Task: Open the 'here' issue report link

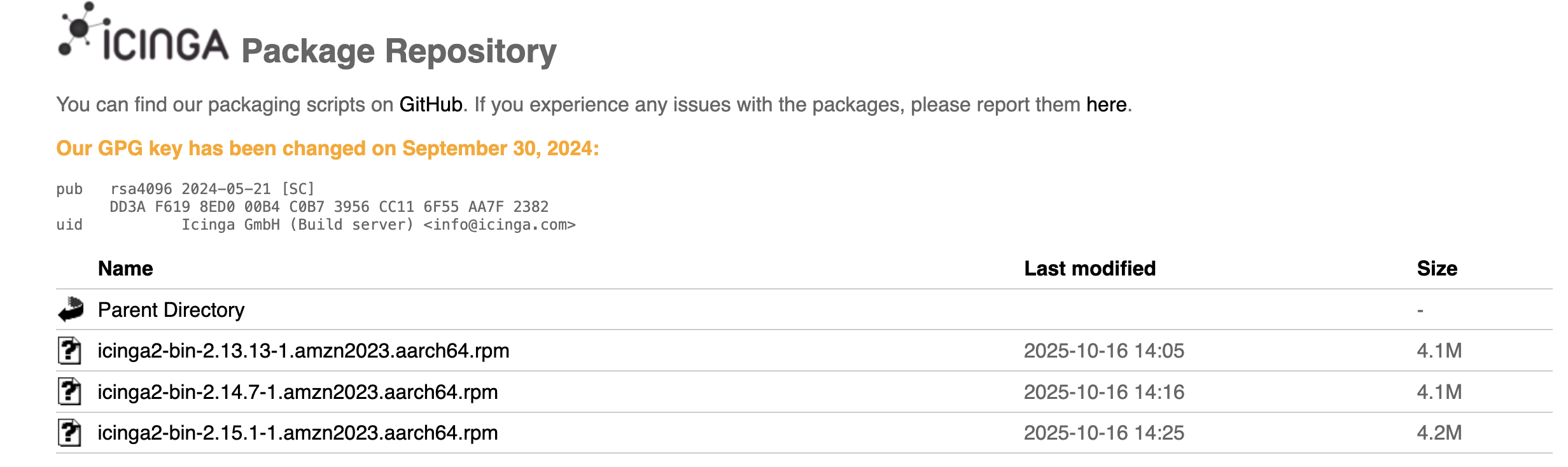Action: point(1106,104)
